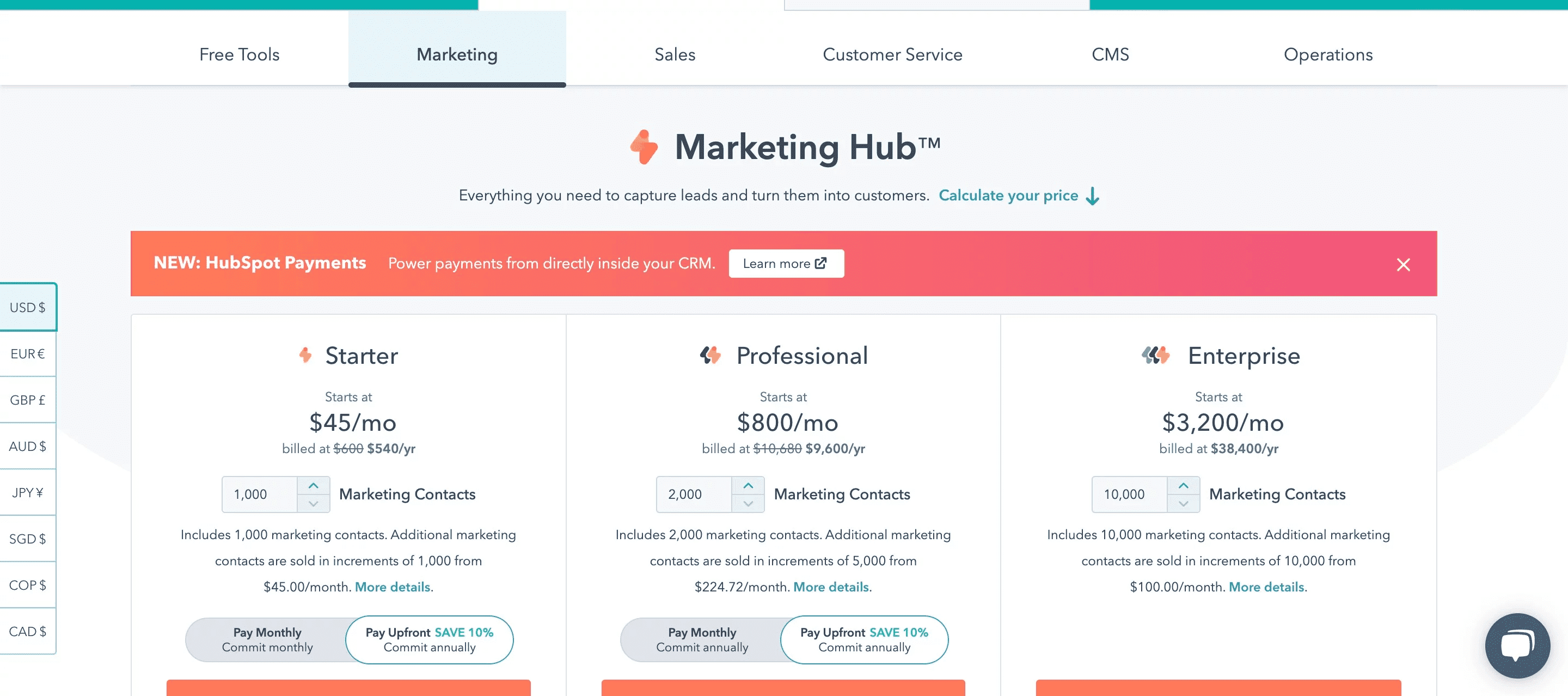This screenshot has width=1568, height=696.
Task: Open More details link under Professional
Action: (831, 587)
